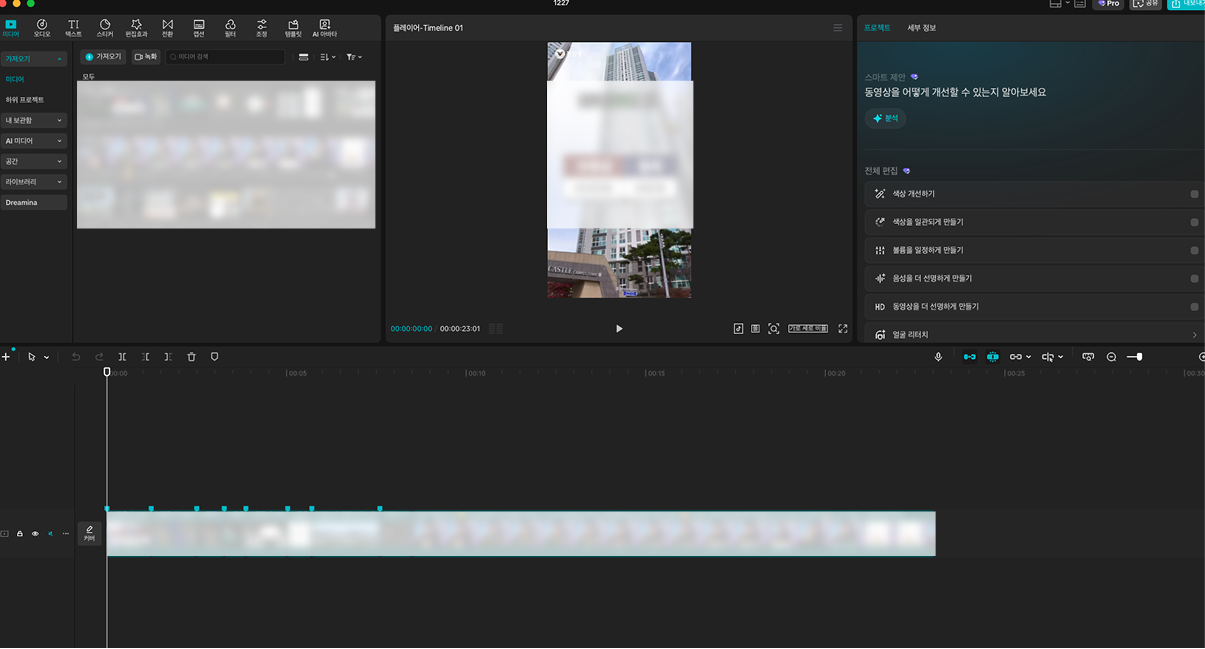The width and height of the screenshot is (1205, 649).
Task: Click the 녹화 record button
Action: (145, 57)
